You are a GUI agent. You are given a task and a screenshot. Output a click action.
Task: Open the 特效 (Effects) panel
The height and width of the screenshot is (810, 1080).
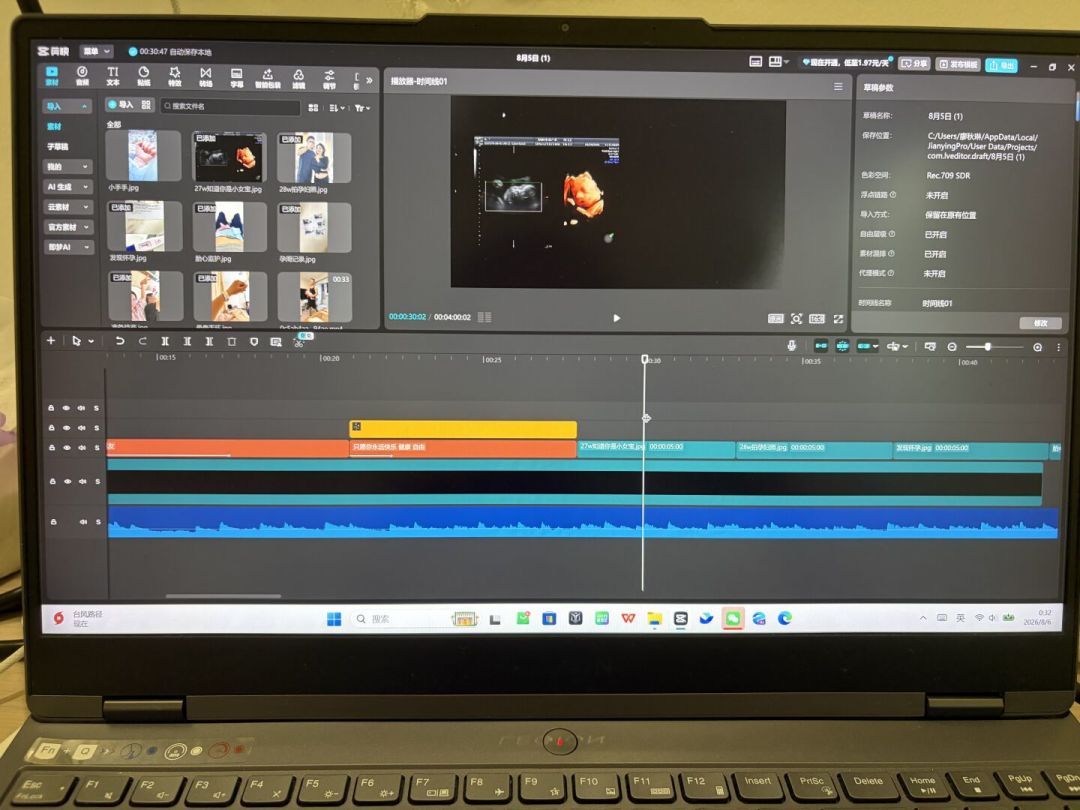point(175,76)
